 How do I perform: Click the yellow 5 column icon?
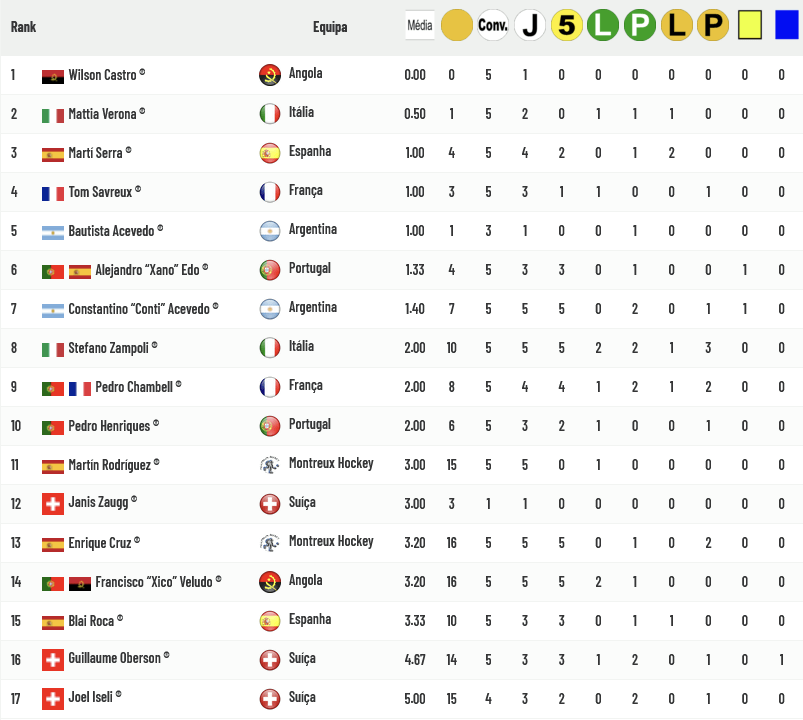pyautogui.click(x=567, y=26)
